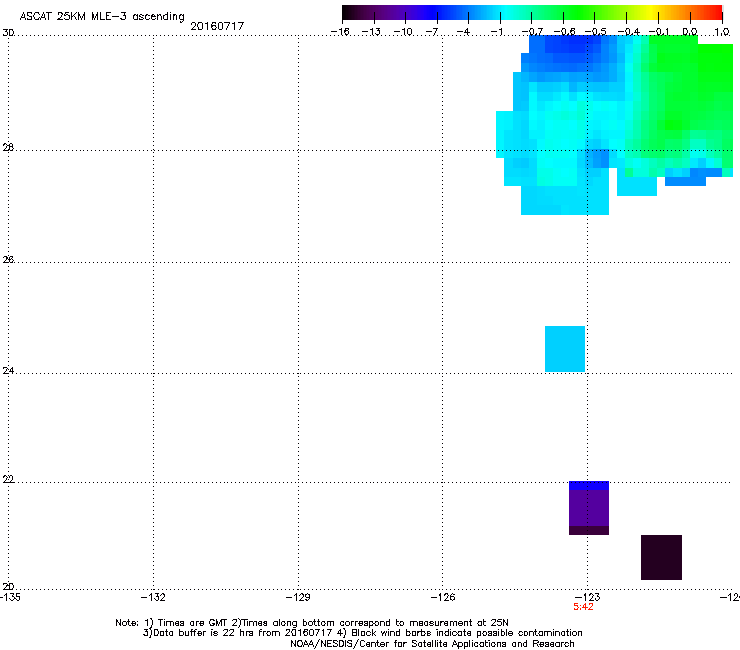The width and height of the screenshot is (740, 650).
Task: Click the color scale label '0.0'
Action: click(x=690, y=32)
